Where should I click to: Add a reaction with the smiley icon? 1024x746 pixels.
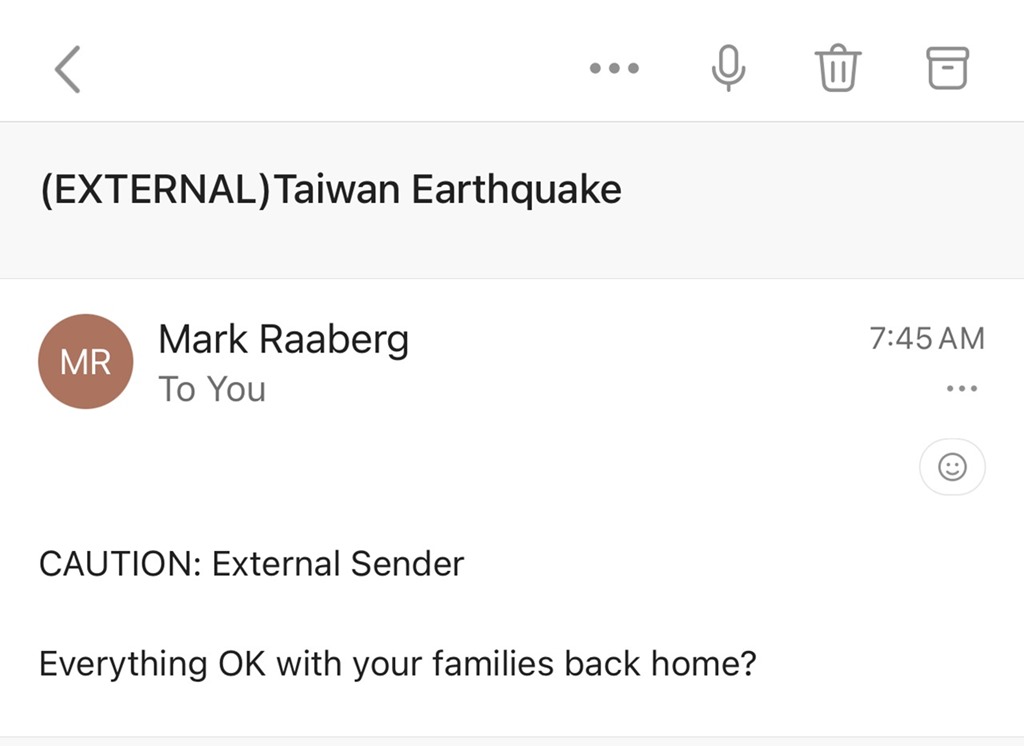coord(952,467)
